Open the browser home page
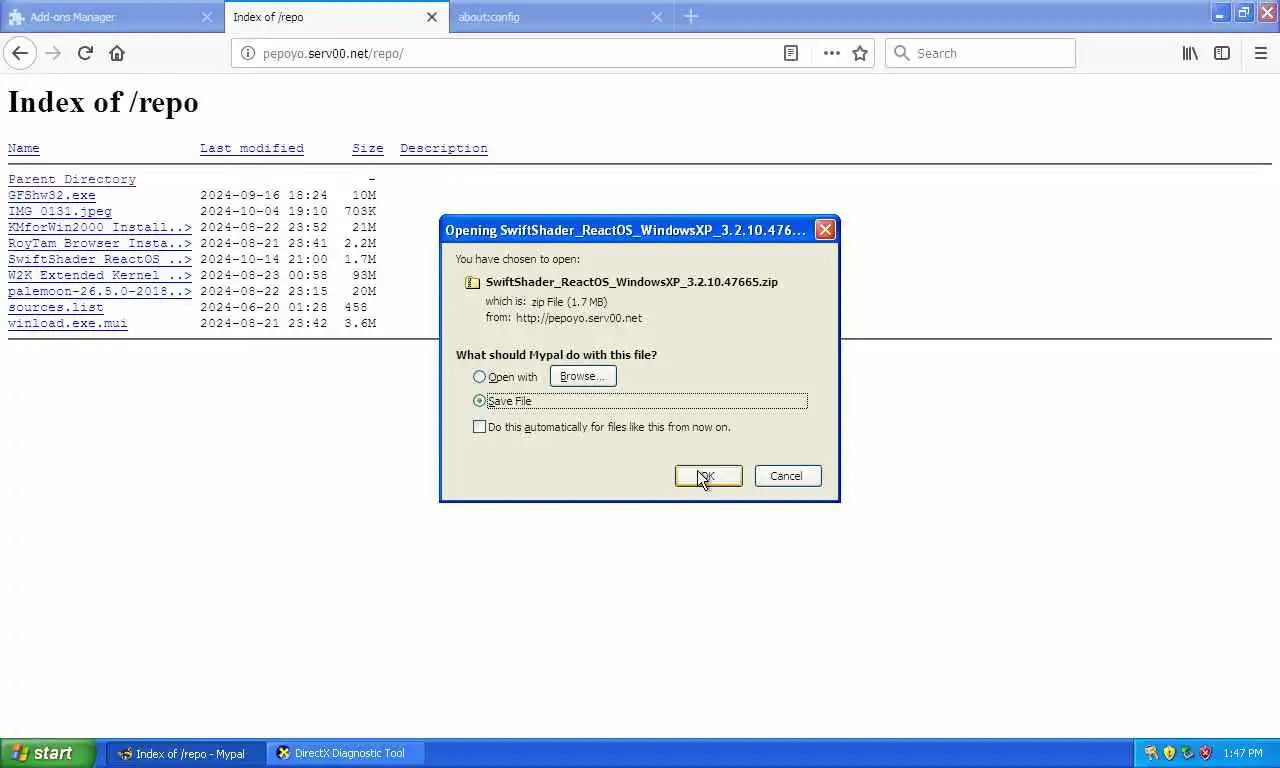 (x=117, y=53)
